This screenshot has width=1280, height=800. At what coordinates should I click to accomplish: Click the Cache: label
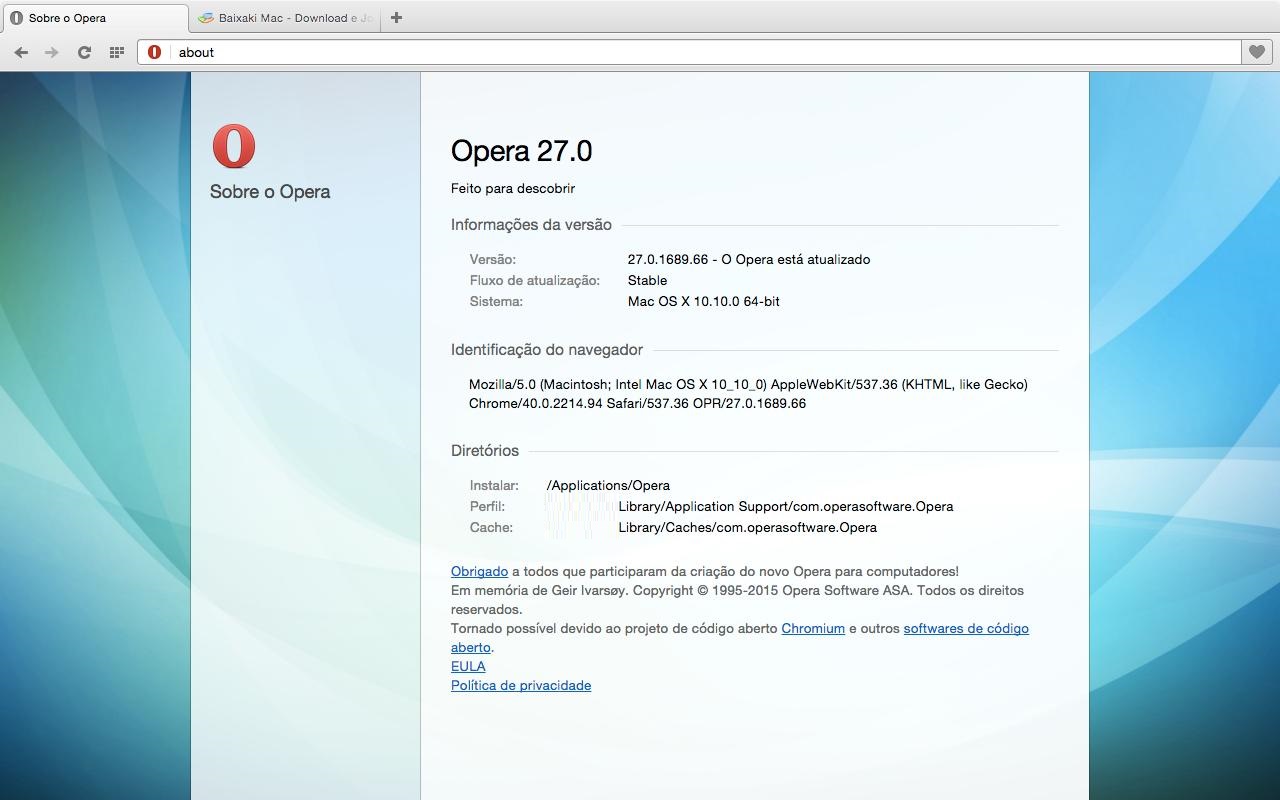coord(491,527)
